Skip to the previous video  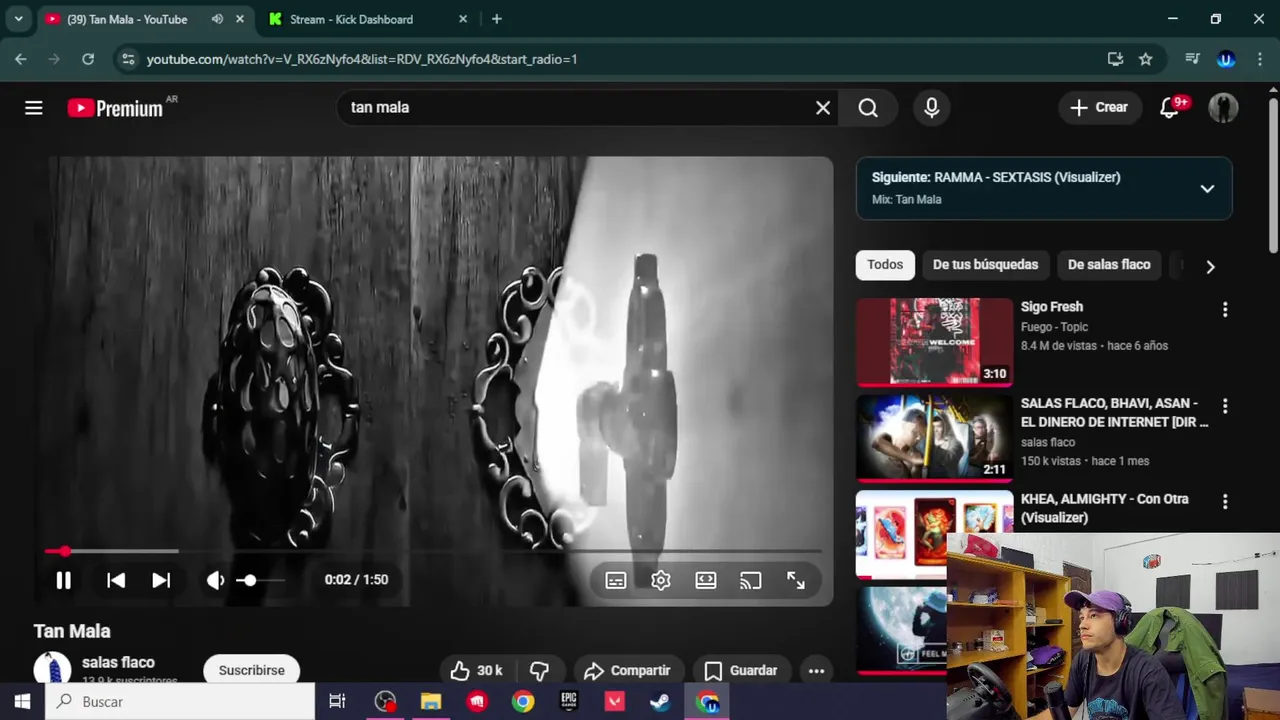click(116, 580)
